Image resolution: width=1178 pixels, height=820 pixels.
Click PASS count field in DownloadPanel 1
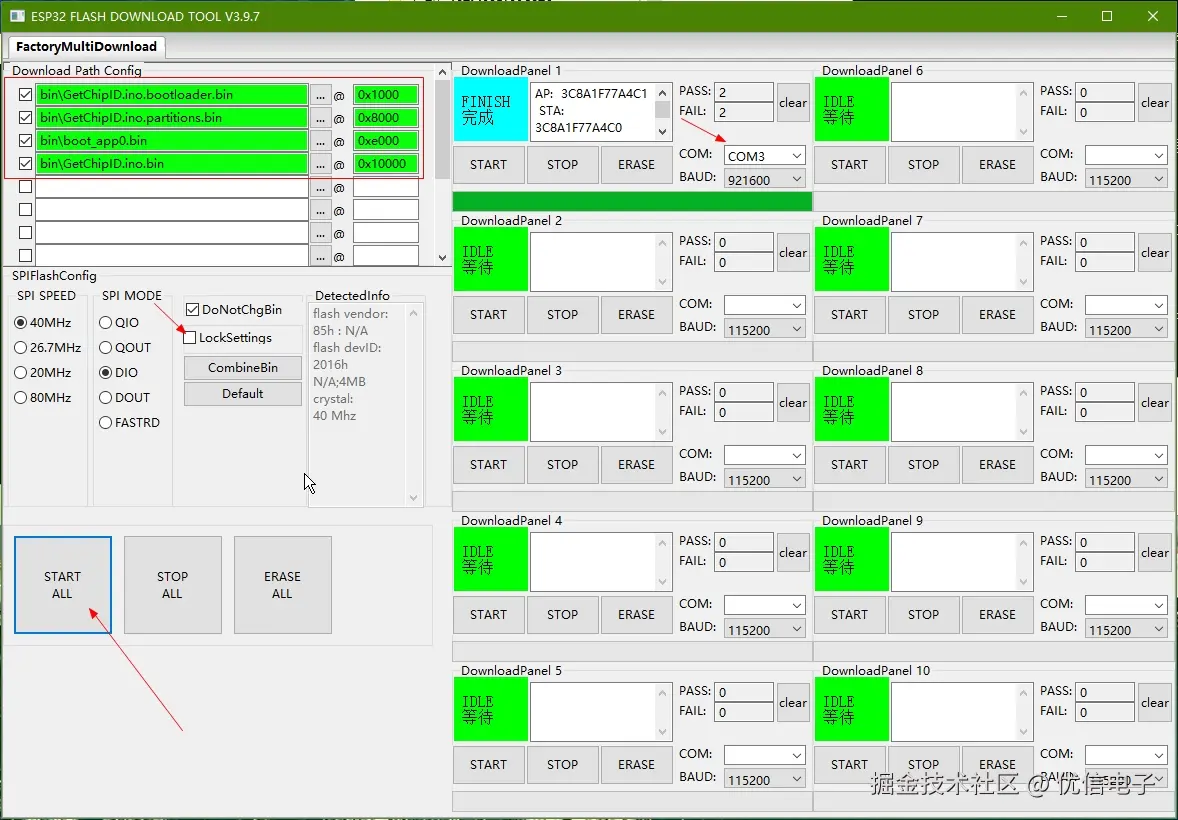744,92
